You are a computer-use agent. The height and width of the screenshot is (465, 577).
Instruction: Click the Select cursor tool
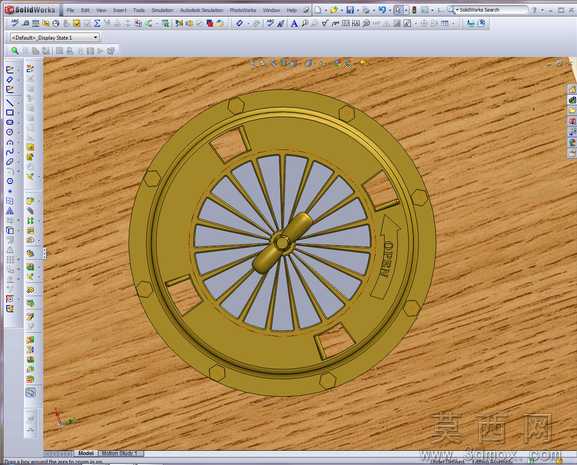pos(399,10)
